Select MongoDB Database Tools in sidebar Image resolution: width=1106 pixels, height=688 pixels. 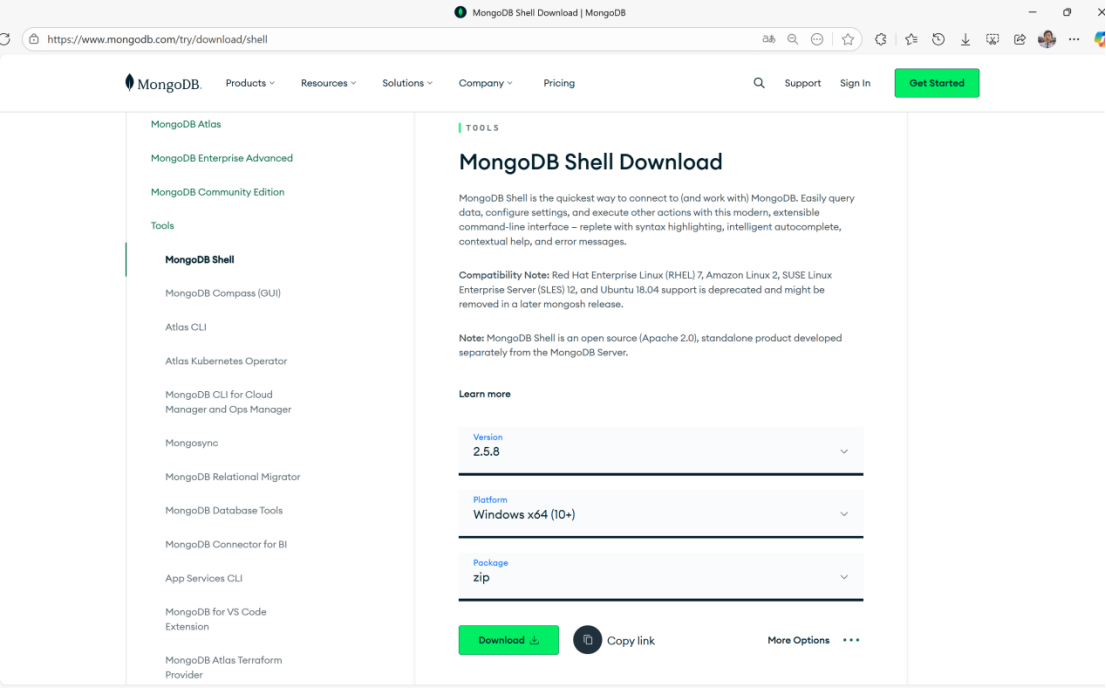[x=224, y=510]
